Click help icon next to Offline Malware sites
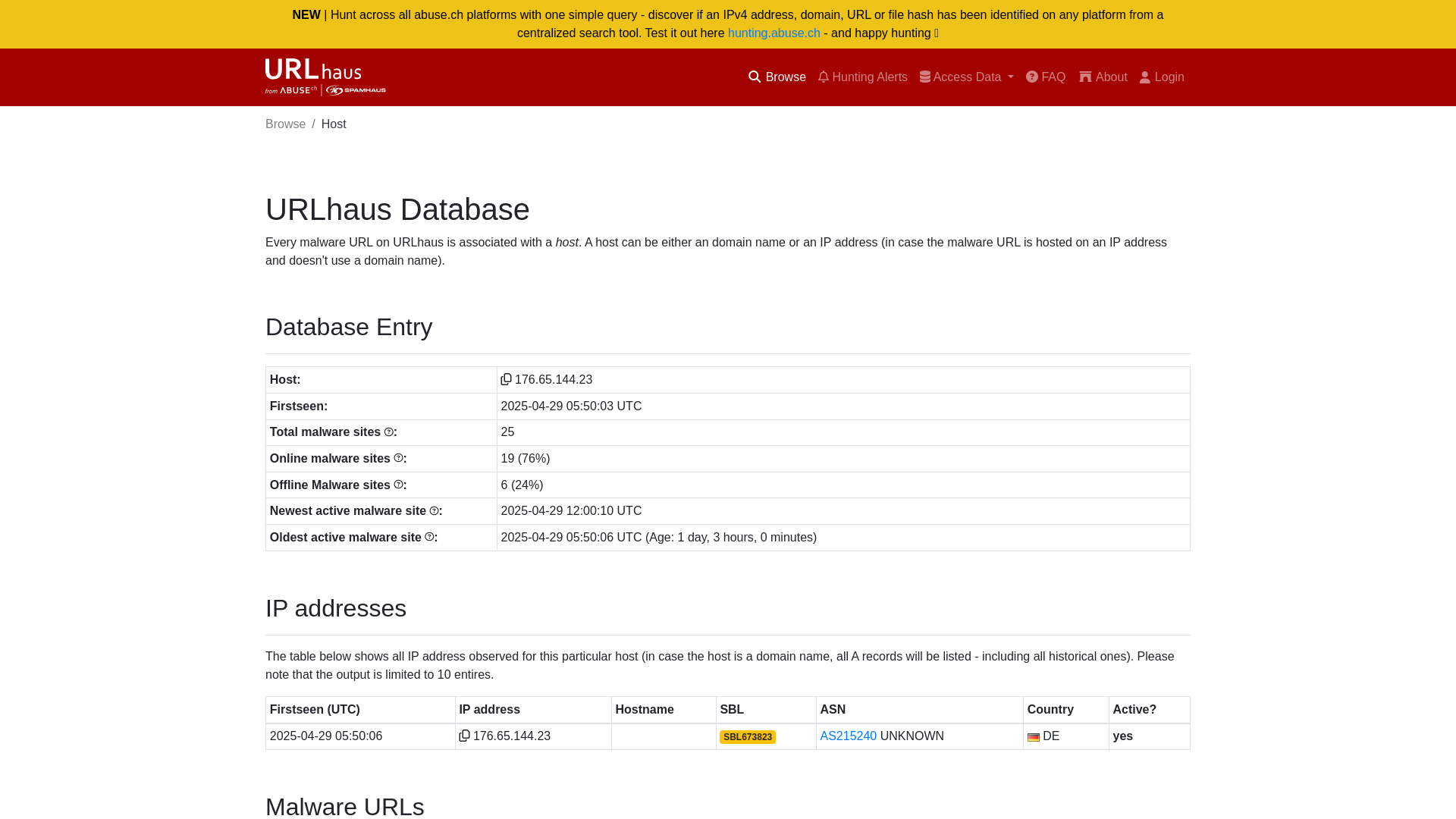The width and height of the screenshot is (1456, 819). click(x=399, y=485)
